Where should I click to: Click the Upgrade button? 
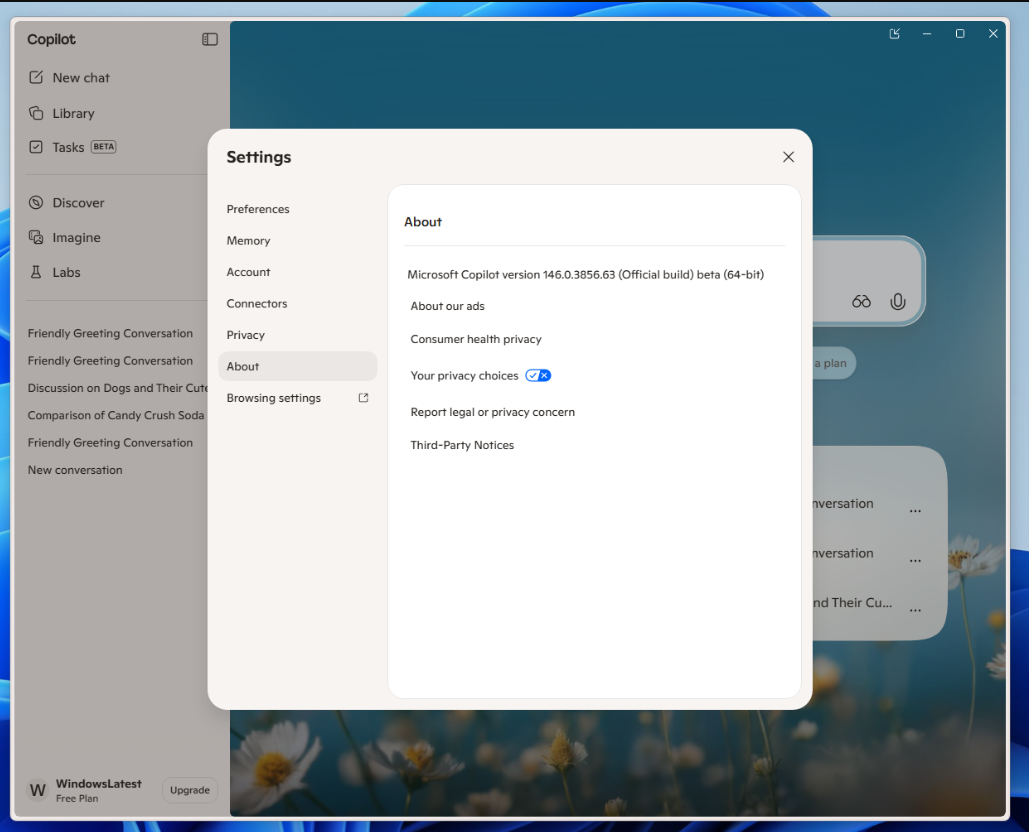[190, 790]
